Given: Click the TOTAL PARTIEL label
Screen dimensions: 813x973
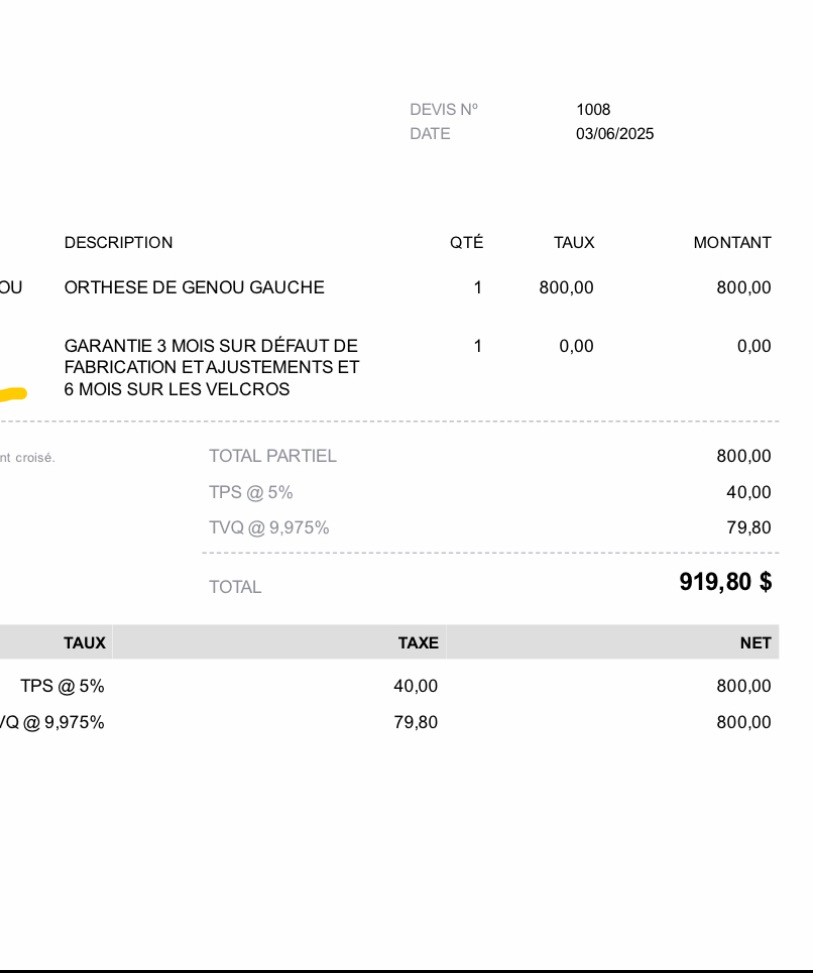Looking at the screenshot, I should [x=272, y=457].
